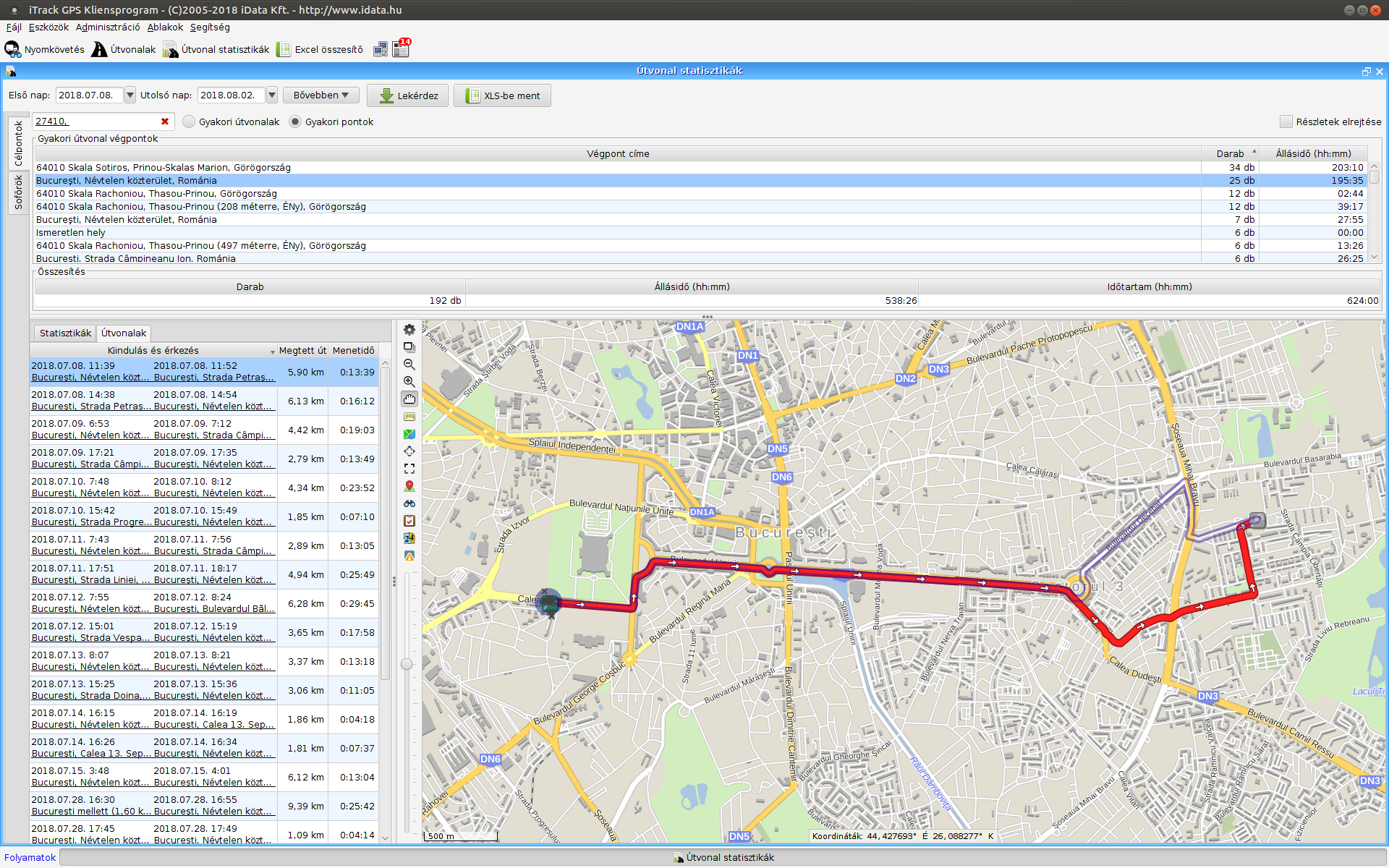Check the Részletek elrejtése checkbox

[x=1286, y=122]
